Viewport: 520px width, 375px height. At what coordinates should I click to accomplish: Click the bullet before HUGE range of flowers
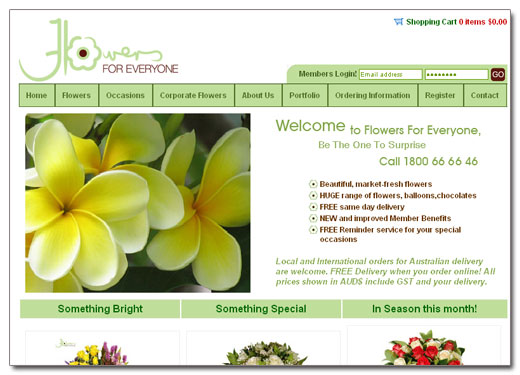tap(313, 195)
